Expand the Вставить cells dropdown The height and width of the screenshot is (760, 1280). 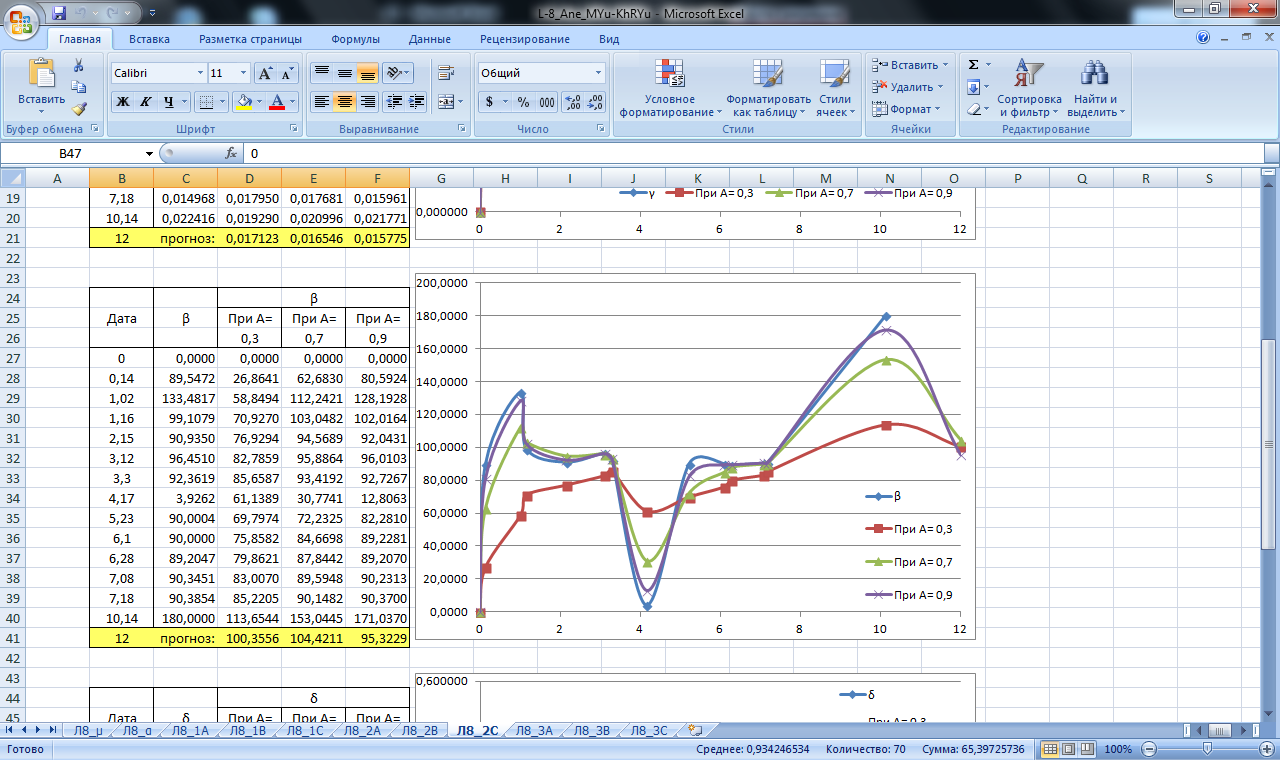click(945, 65)
